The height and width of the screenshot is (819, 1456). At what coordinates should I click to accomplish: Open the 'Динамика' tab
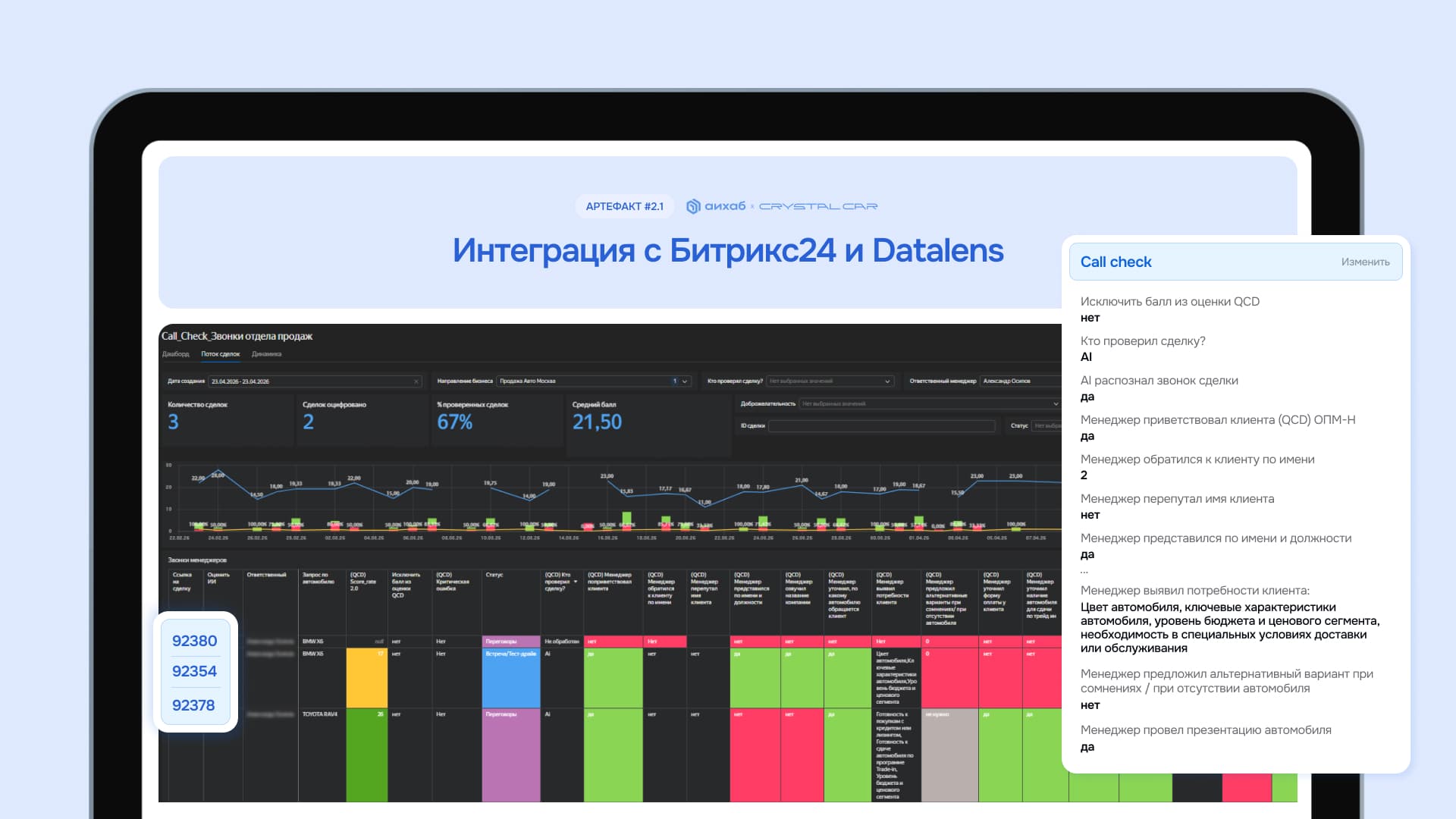point(266,354)
